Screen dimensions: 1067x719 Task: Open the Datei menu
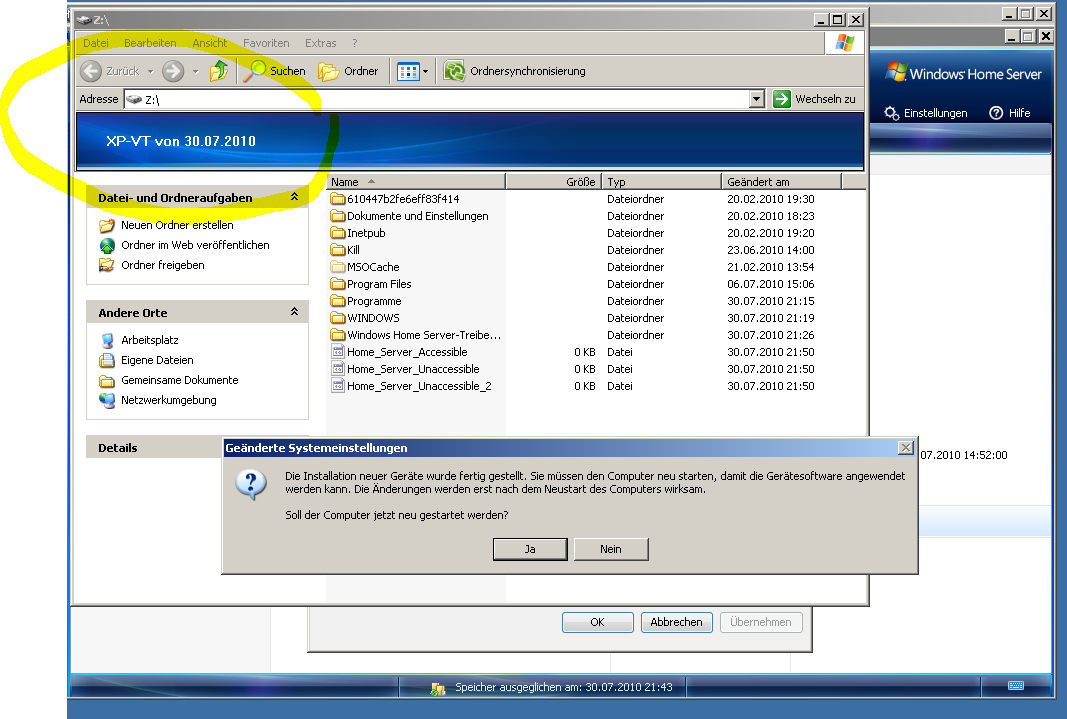[x=96, y=43]
